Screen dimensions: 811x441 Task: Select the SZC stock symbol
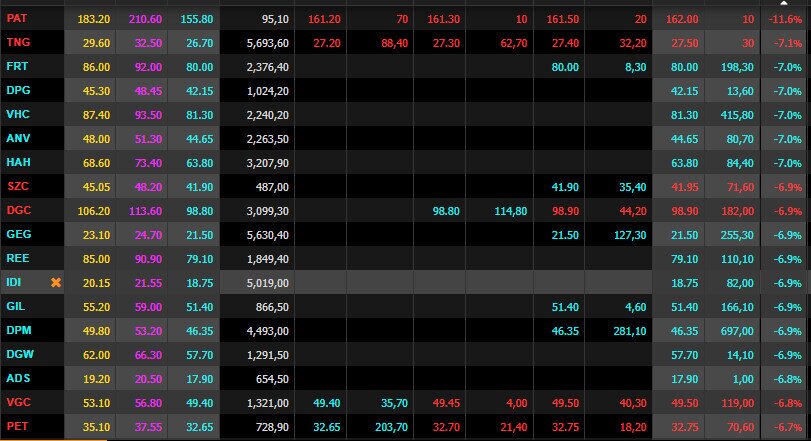click(x=18, y=186)
